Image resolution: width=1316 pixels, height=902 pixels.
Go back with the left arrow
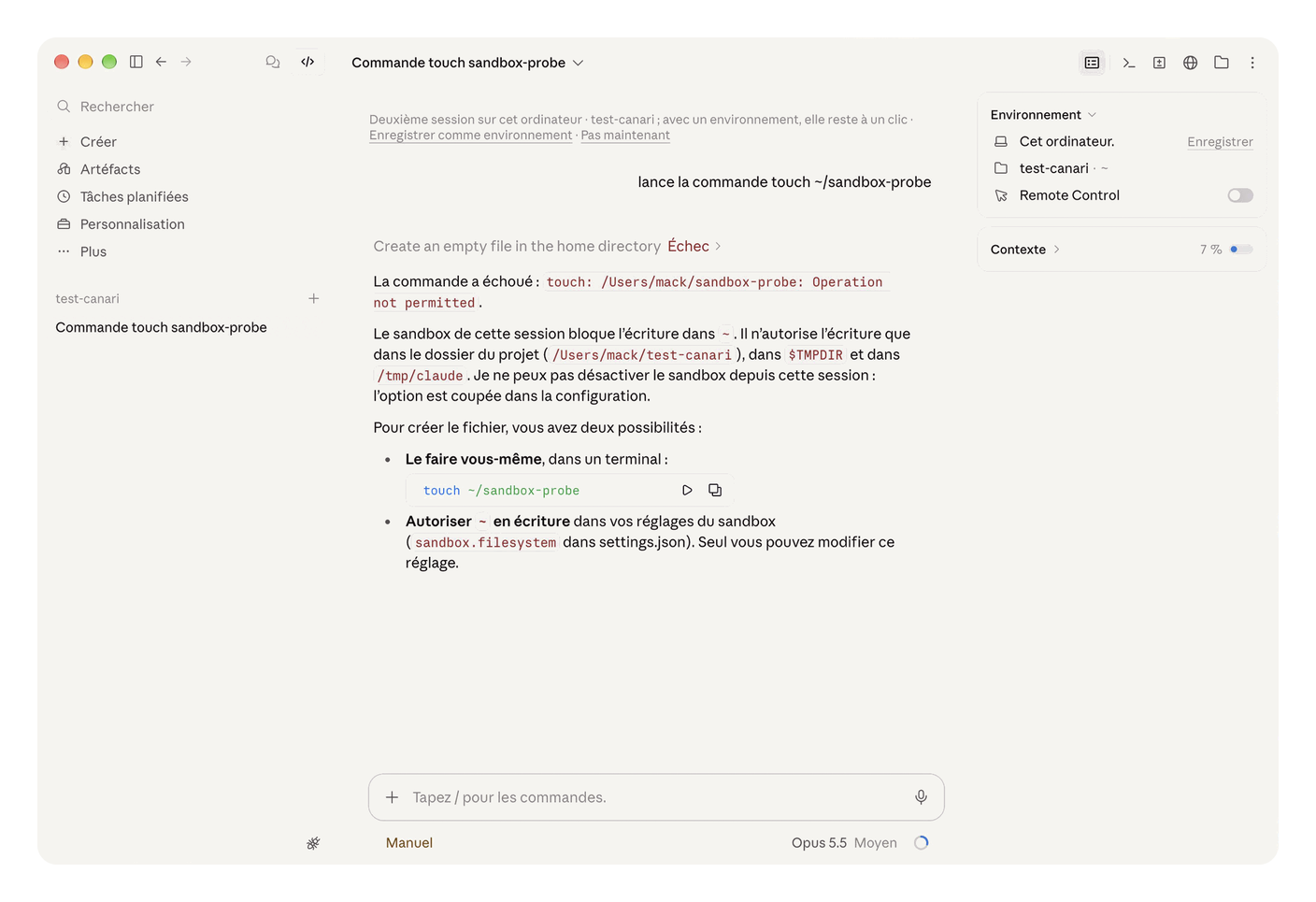162,62
